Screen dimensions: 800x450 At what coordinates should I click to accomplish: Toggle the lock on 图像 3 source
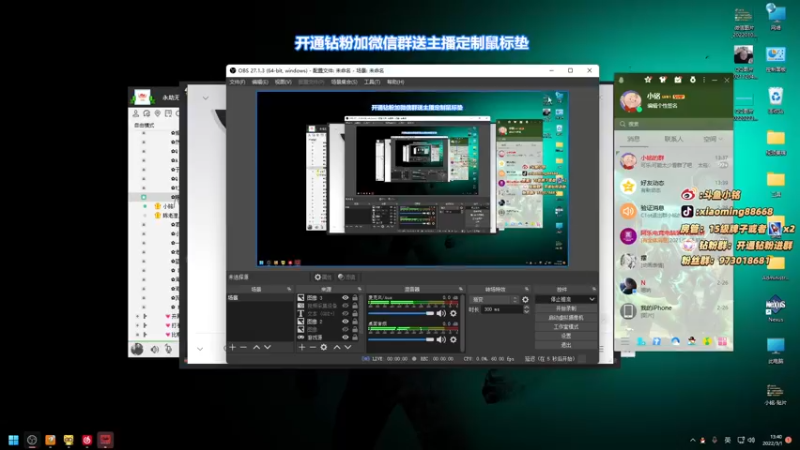click(x=355, y=297)
